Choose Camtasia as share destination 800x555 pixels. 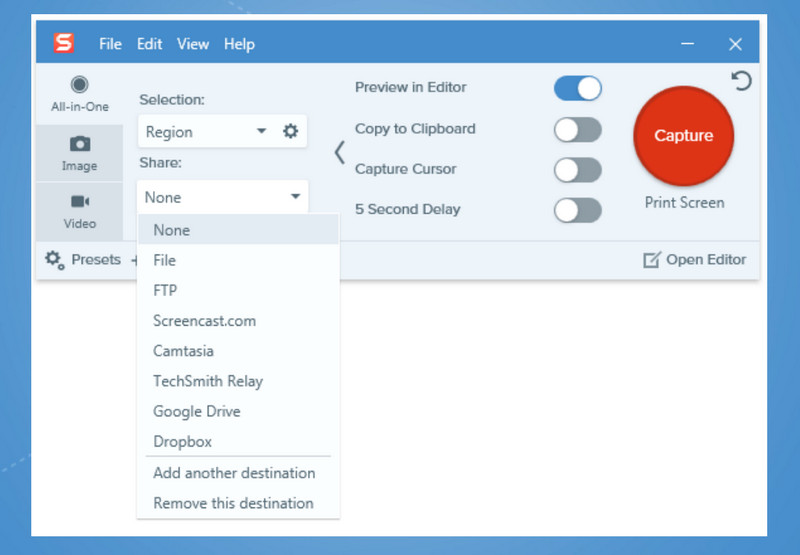pos(238,350)
